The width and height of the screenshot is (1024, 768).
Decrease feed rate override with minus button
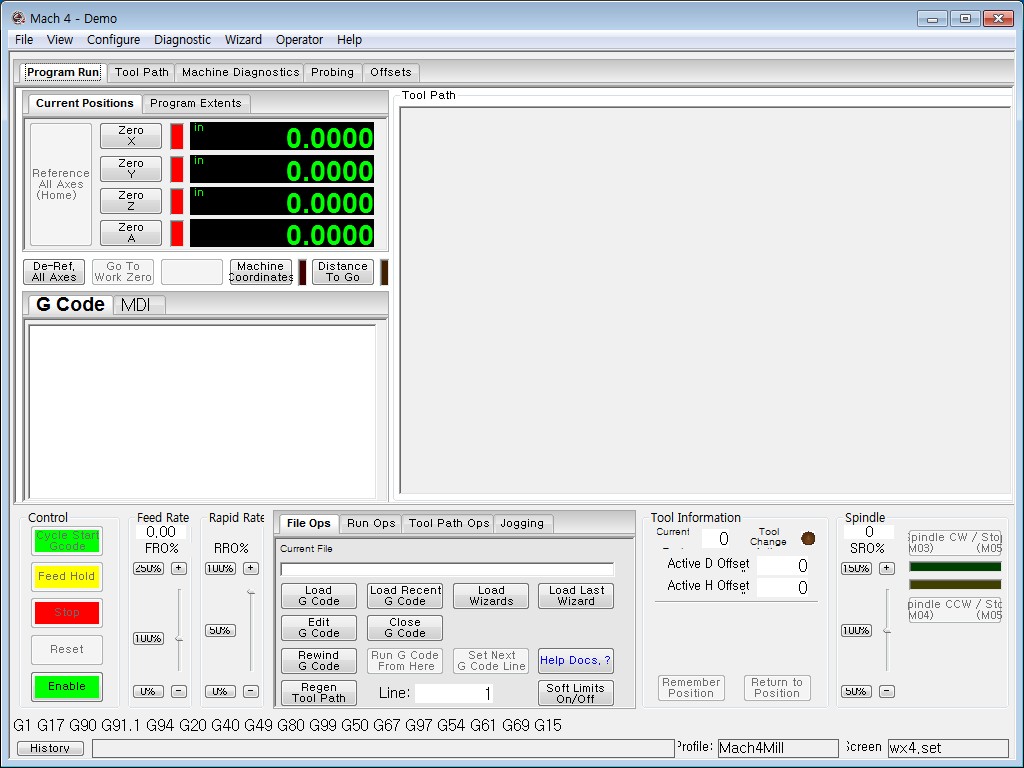click(179, 691)
